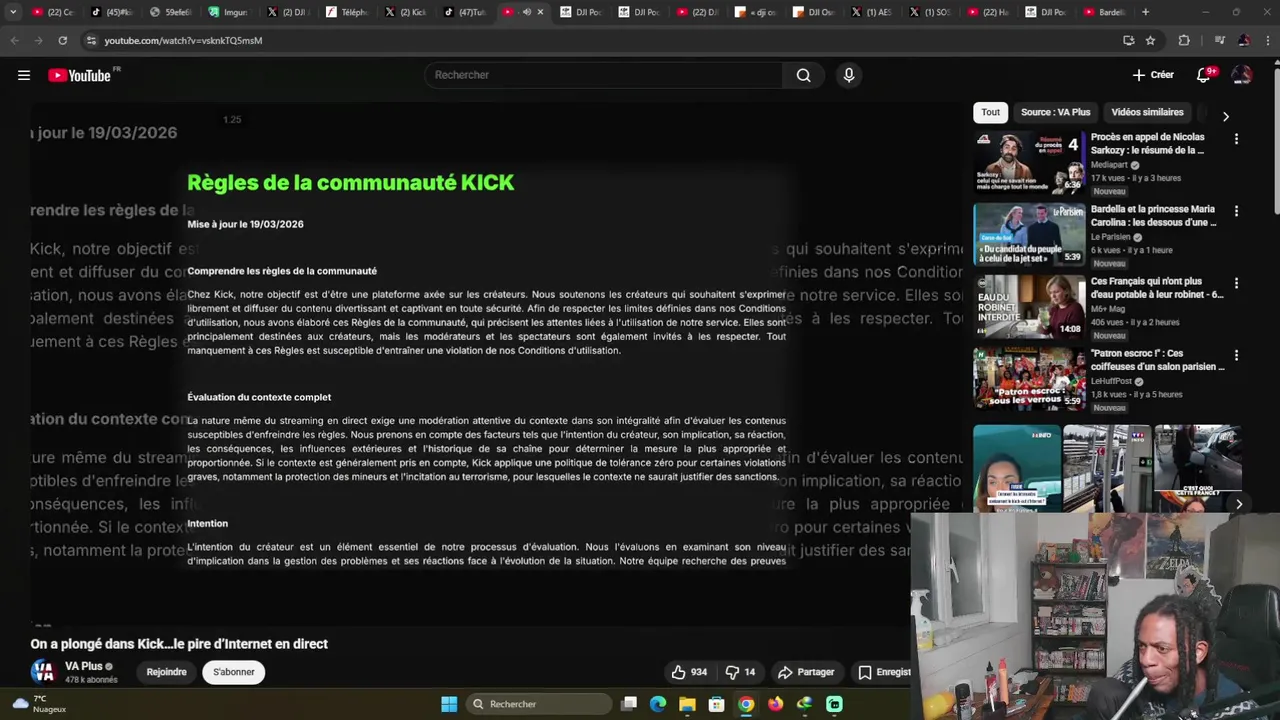Open Internet Download Manager taskbar icon
This screenshot has height=720, width=1280.
tap(804, 704)
